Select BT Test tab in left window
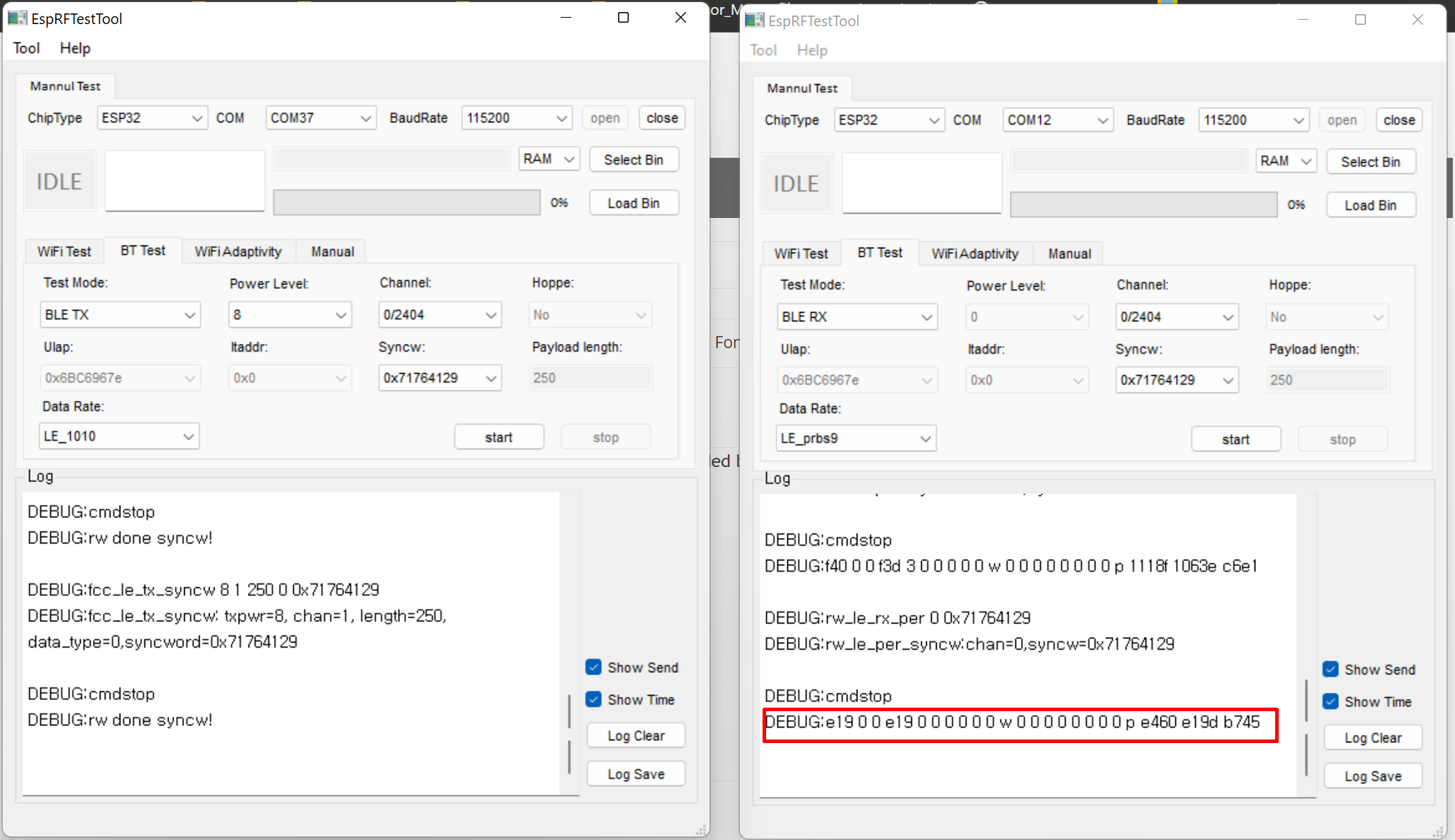The height and width of the screenshot is (840, 1455). [143, 251]
